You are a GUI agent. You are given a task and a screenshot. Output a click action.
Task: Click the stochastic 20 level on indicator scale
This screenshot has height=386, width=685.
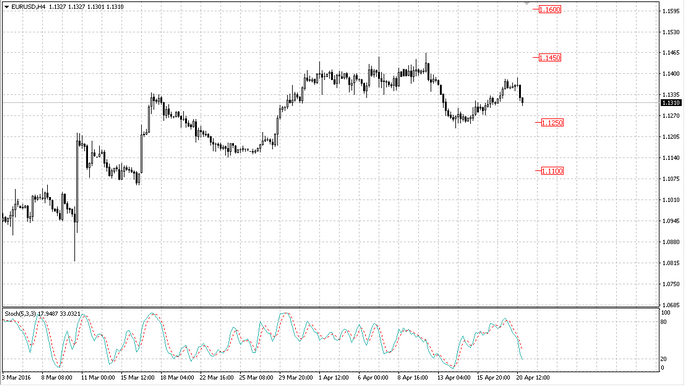[x=664, y=359]
